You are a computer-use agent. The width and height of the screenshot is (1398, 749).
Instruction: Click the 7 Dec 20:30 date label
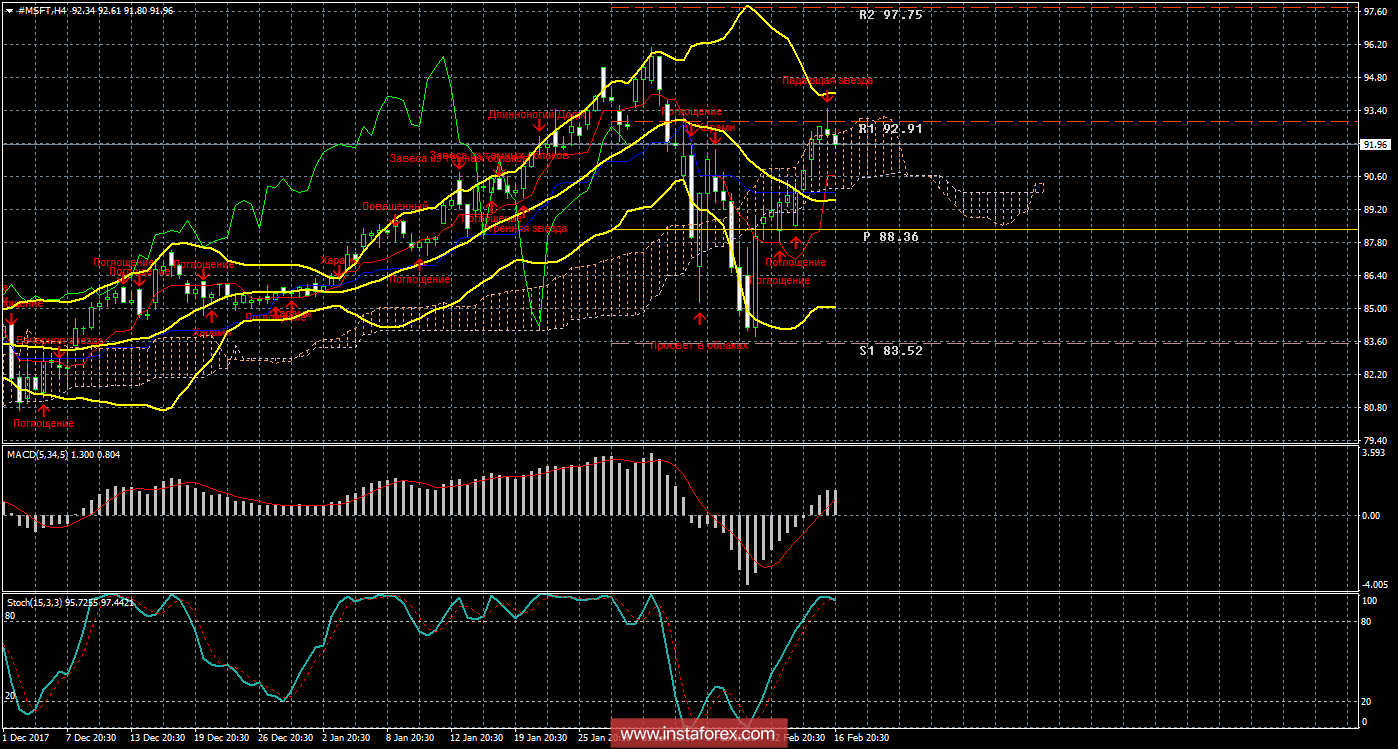(93, 737)
